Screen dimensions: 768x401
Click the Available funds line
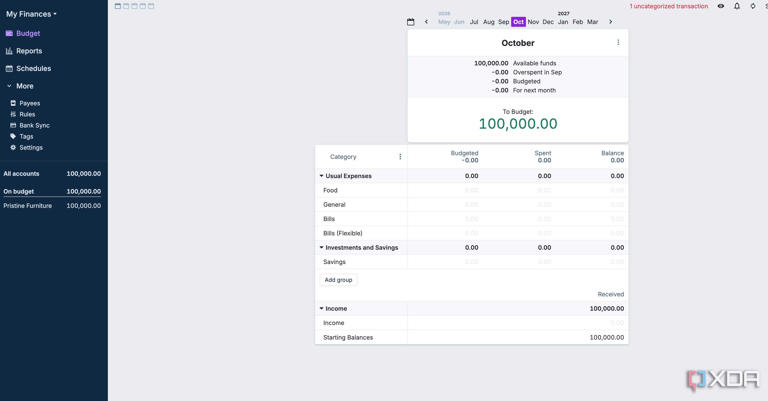point(515,64)
